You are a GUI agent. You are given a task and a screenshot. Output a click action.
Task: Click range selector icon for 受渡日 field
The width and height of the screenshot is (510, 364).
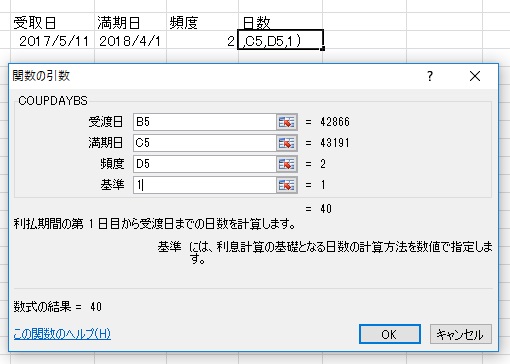pos(287,122)
